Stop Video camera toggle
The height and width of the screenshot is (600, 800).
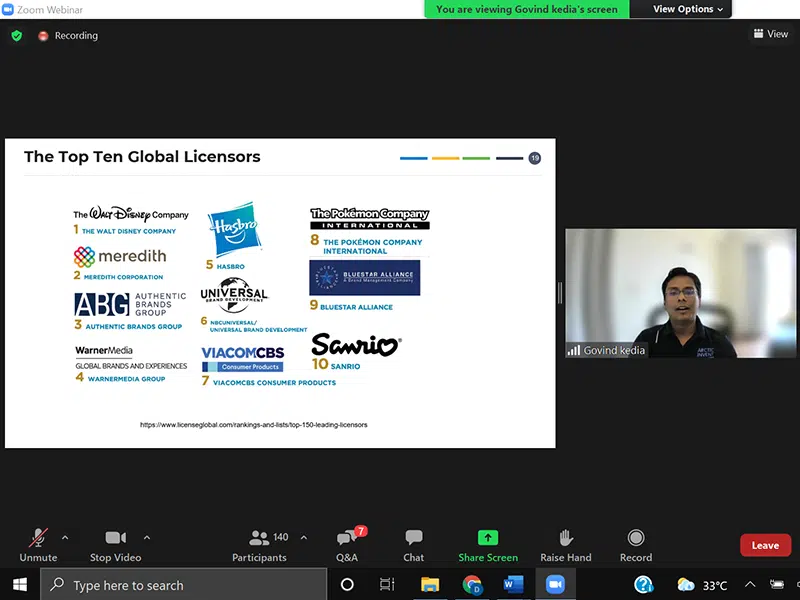[115, 545]
